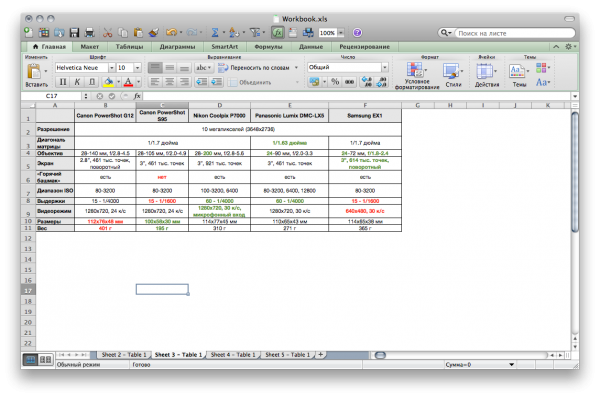
Task: Switch to the Макет ribbon tab
Action: click(x=90, y=47)
